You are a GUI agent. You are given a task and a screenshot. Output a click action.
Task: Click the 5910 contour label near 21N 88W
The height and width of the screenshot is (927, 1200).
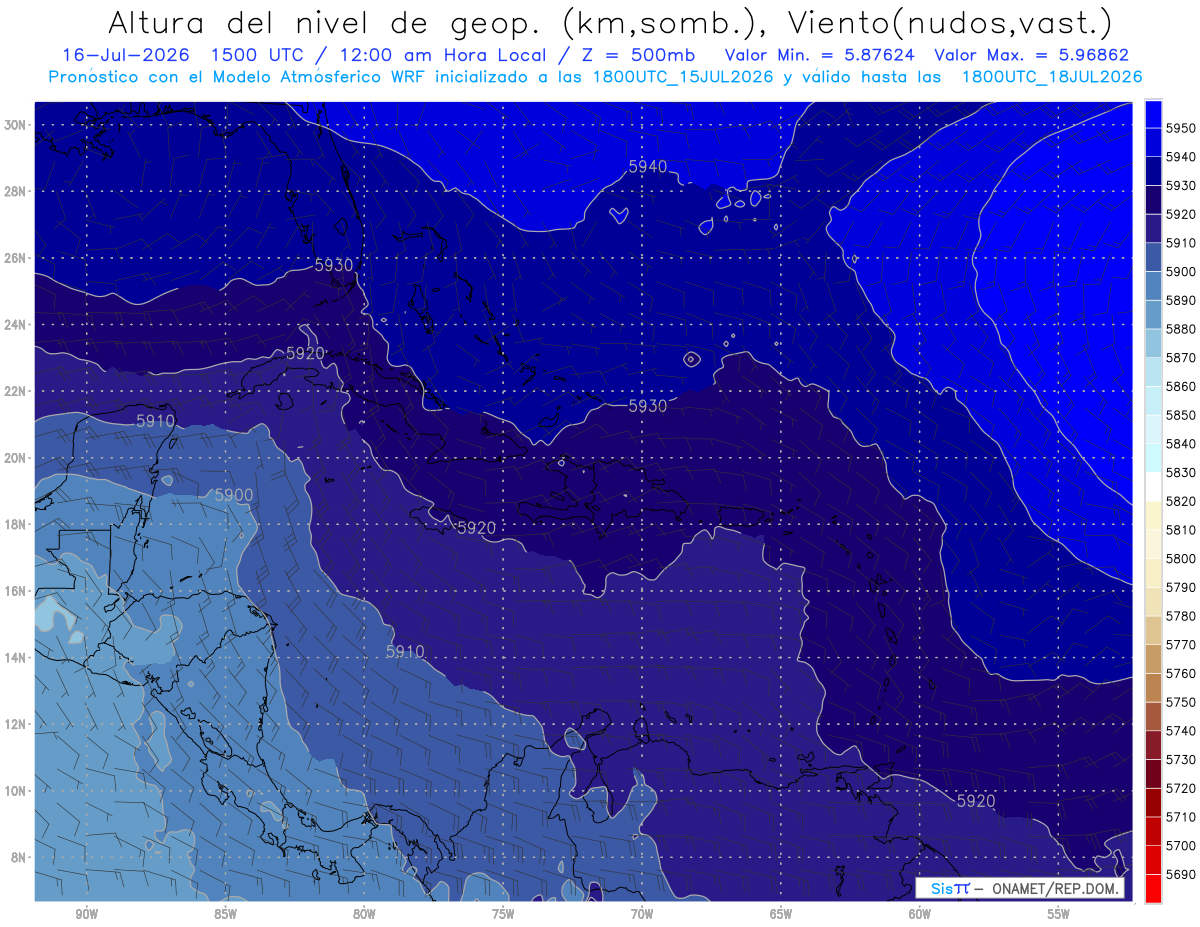point(155,421)
